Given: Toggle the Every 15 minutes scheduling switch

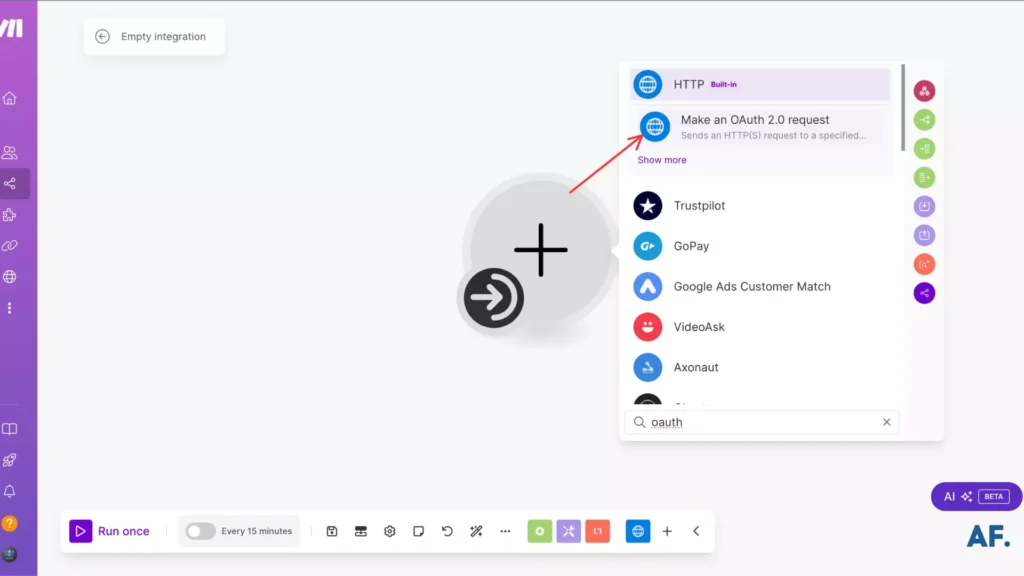Looking at the screenshot, I should (x=200, y=531).
